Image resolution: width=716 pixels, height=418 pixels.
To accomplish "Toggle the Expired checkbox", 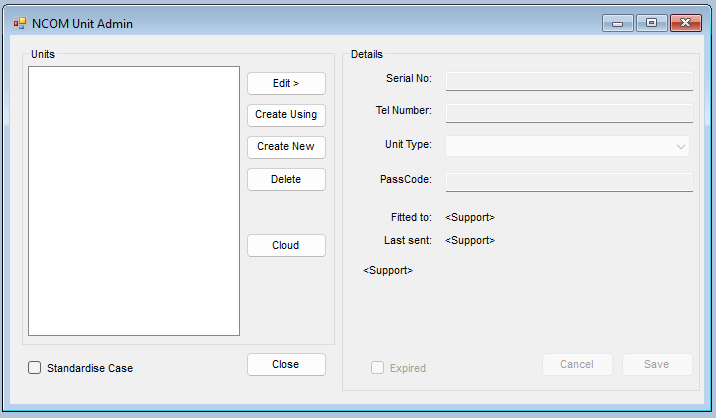I will (377, 368).
